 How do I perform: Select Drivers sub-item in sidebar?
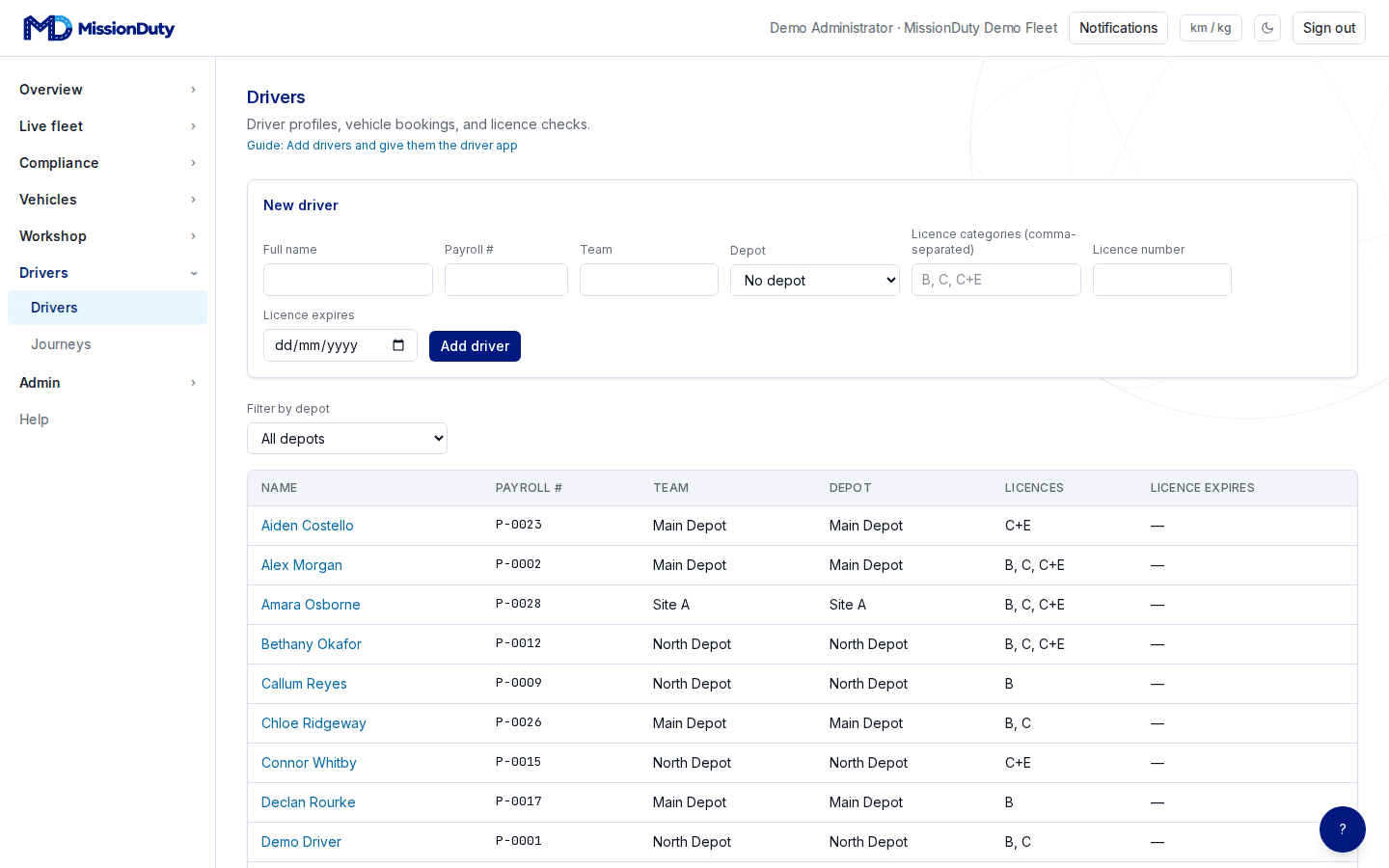(108, 308)
